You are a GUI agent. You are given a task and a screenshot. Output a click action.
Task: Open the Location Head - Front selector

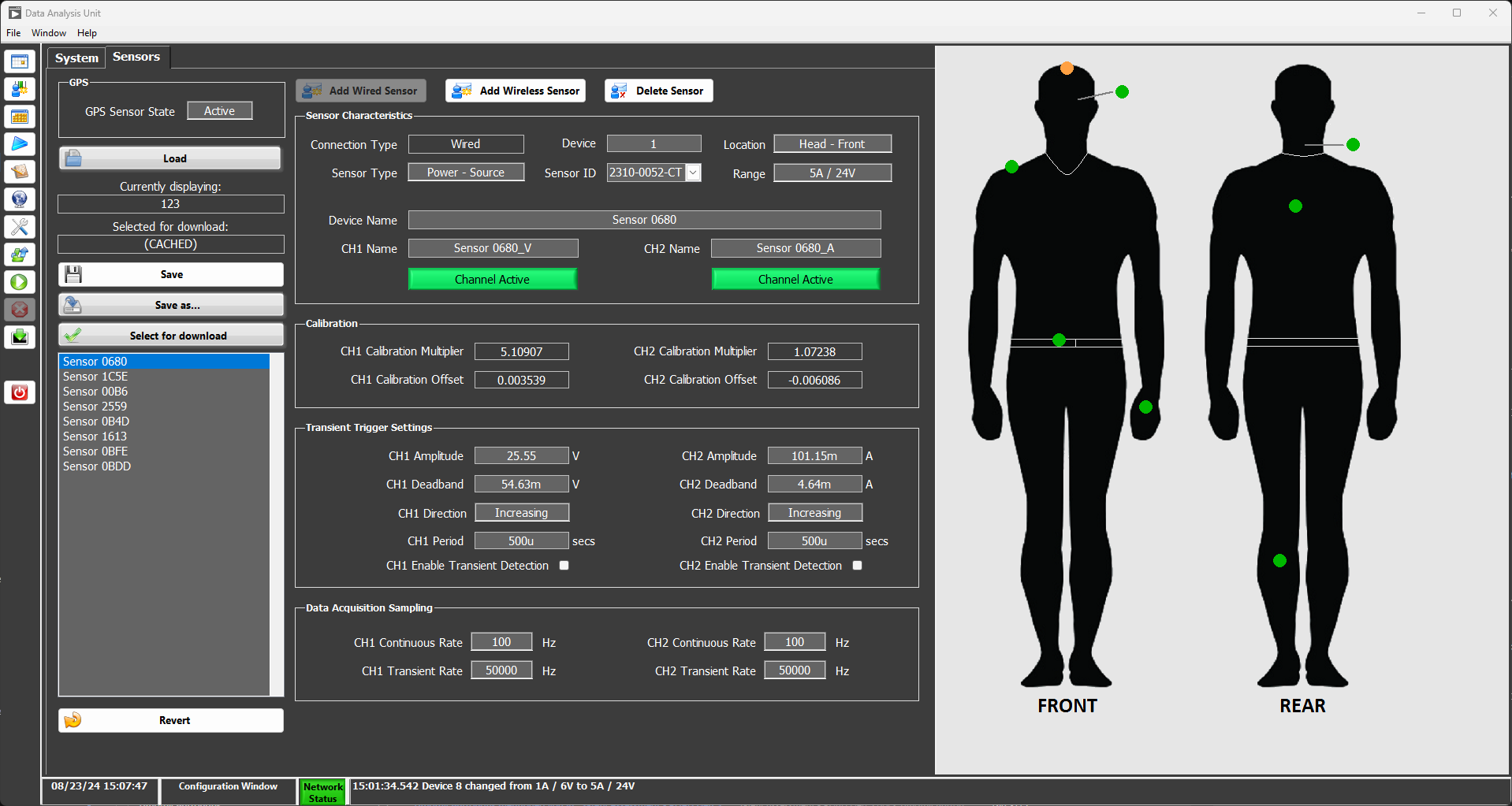(832, 143)
